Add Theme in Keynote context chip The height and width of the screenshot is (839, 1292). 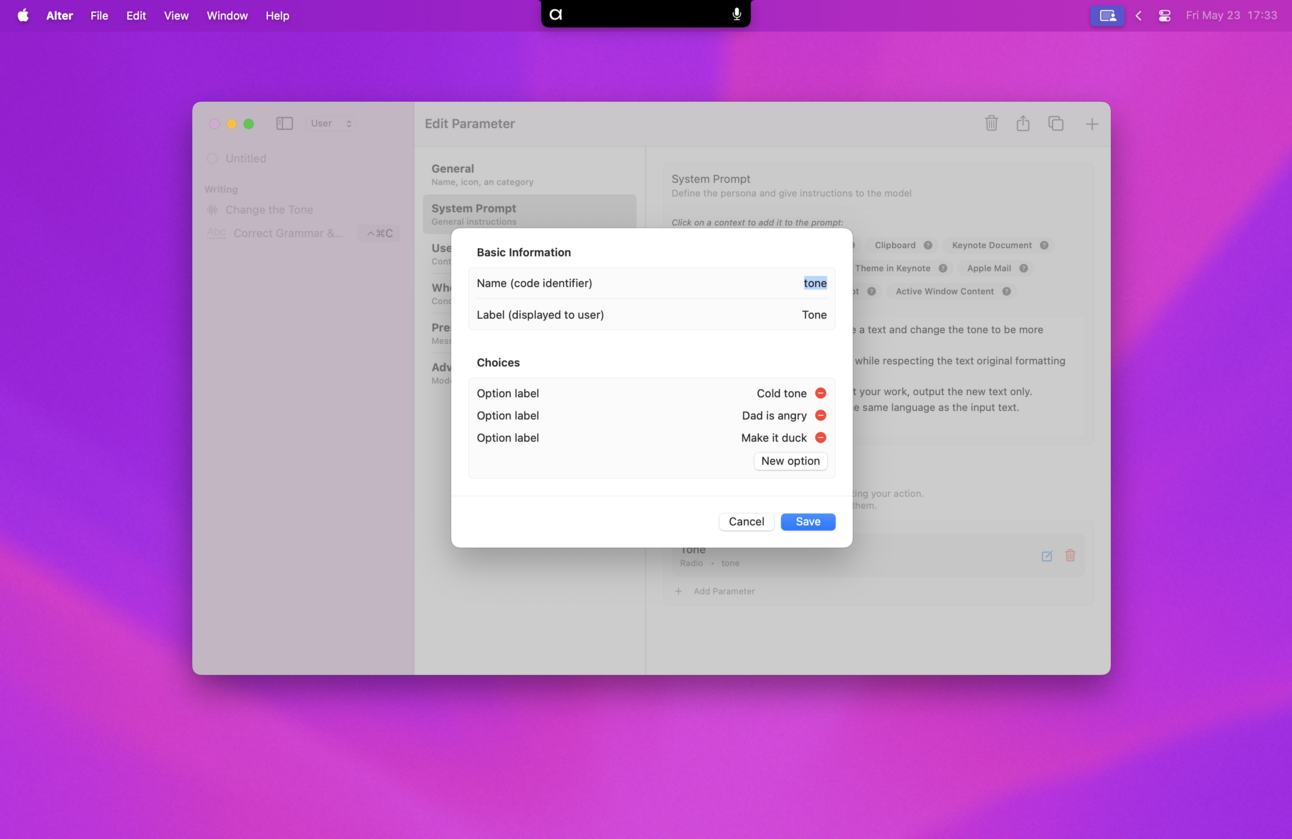[892, 268]
